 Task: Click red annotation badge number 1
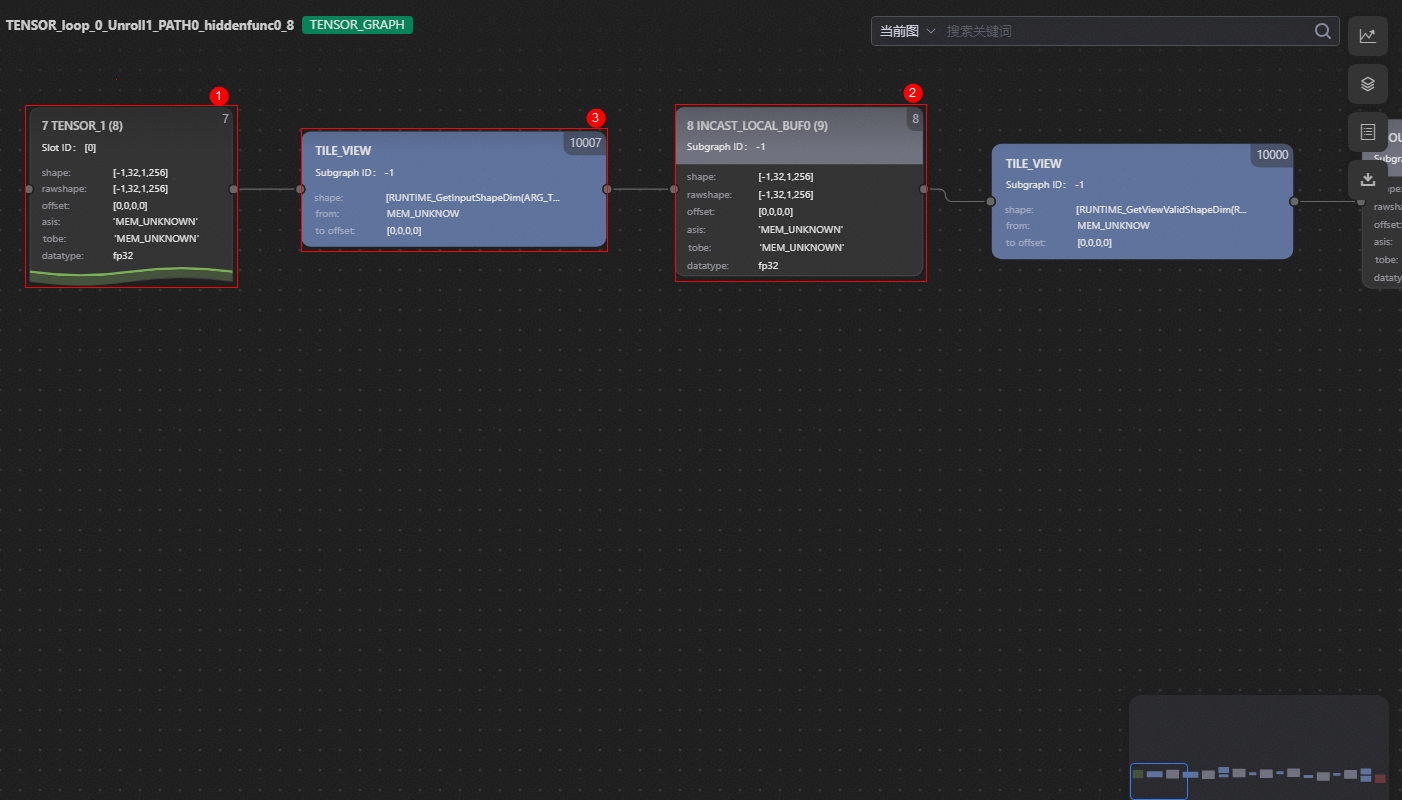coord(220,96)
